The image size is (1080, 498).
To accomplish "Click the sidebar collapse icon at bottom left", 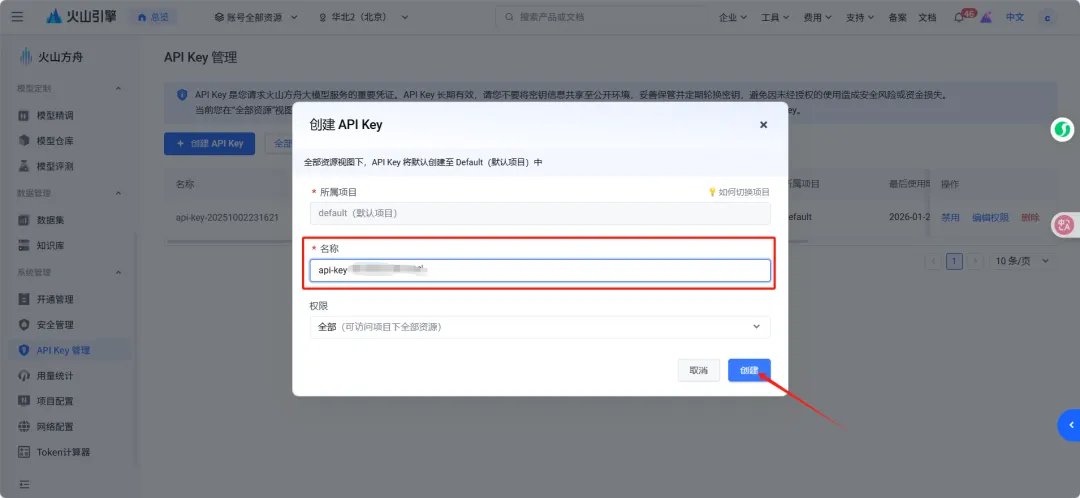I will click(x=24, y=484).
